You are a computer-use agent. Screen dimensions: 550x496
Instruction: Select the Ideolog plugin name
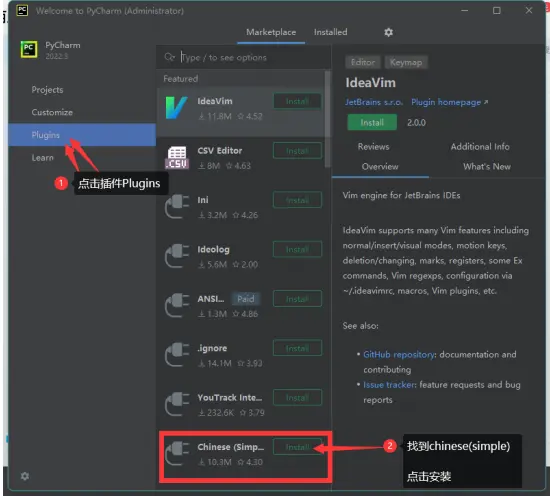[213, 249]
